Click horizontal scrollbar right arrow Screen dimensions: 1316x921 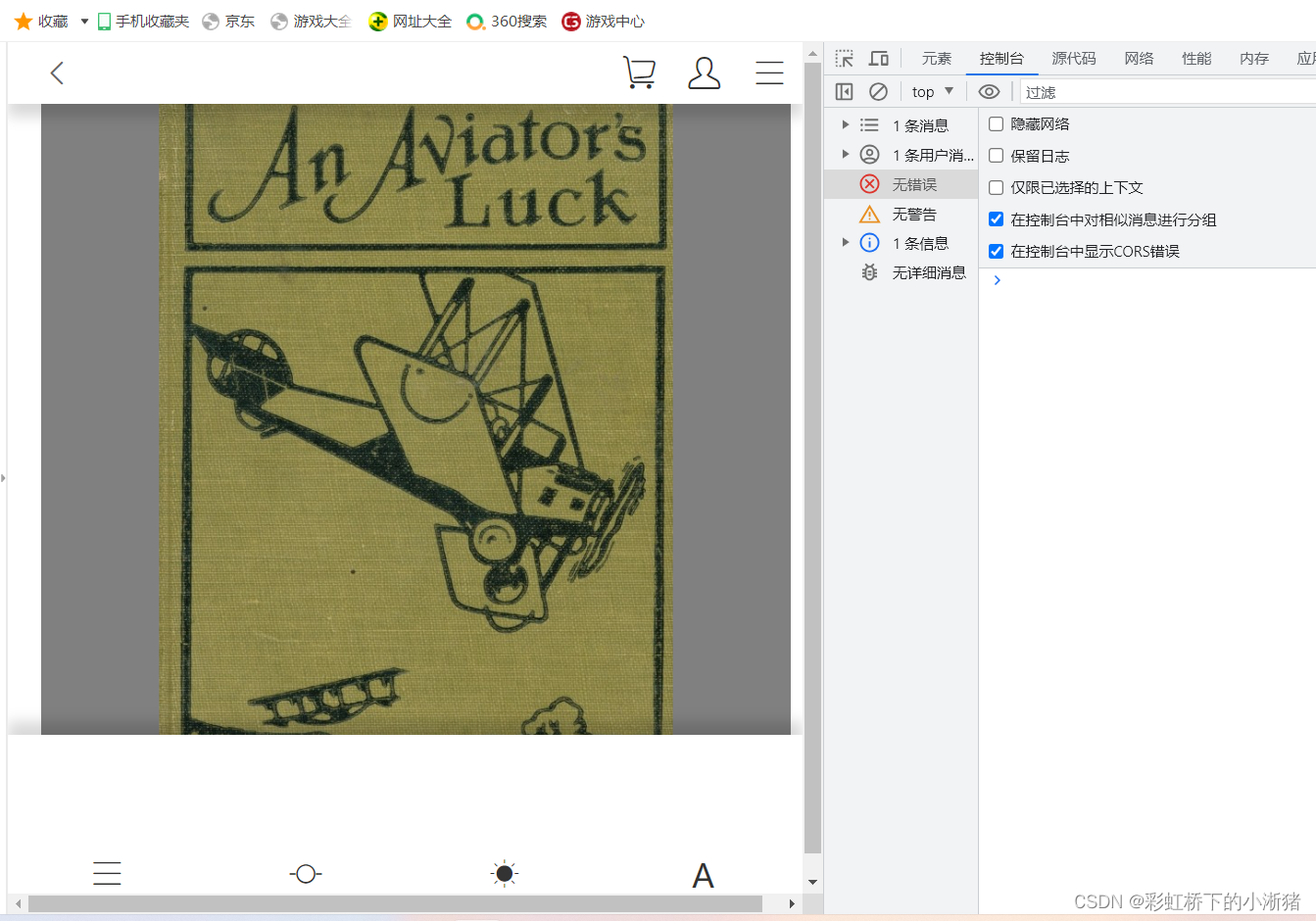coord(792,903)
